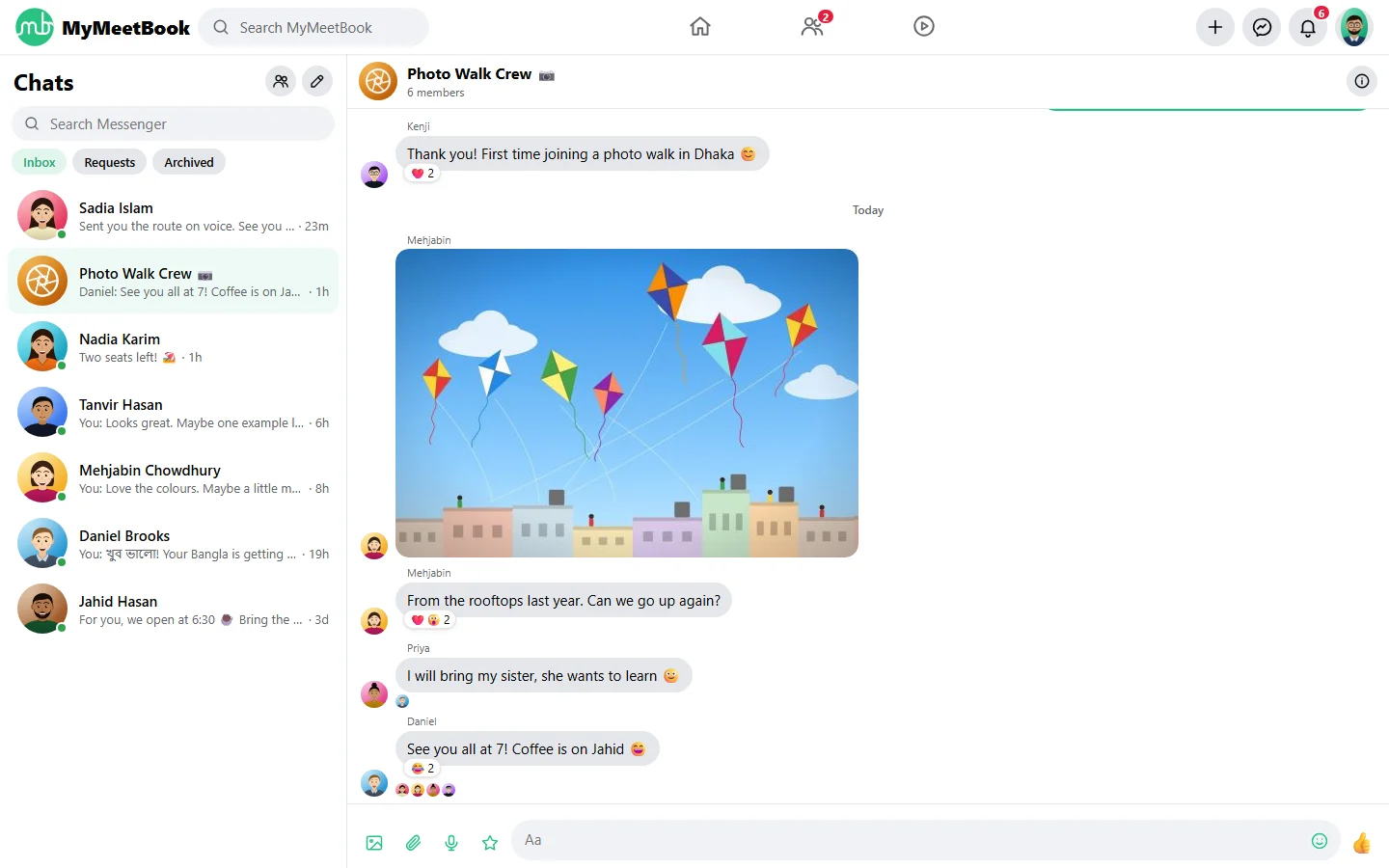
Task: Focus the Aa message input
Action: [x=926, y=840]
